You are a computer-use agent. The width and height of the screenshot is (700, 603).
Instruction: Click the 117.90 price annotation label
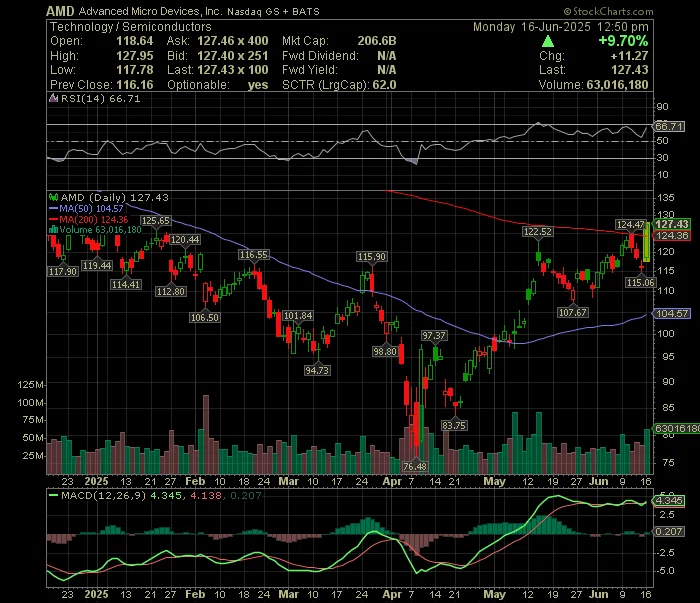[x=63, y=271]
